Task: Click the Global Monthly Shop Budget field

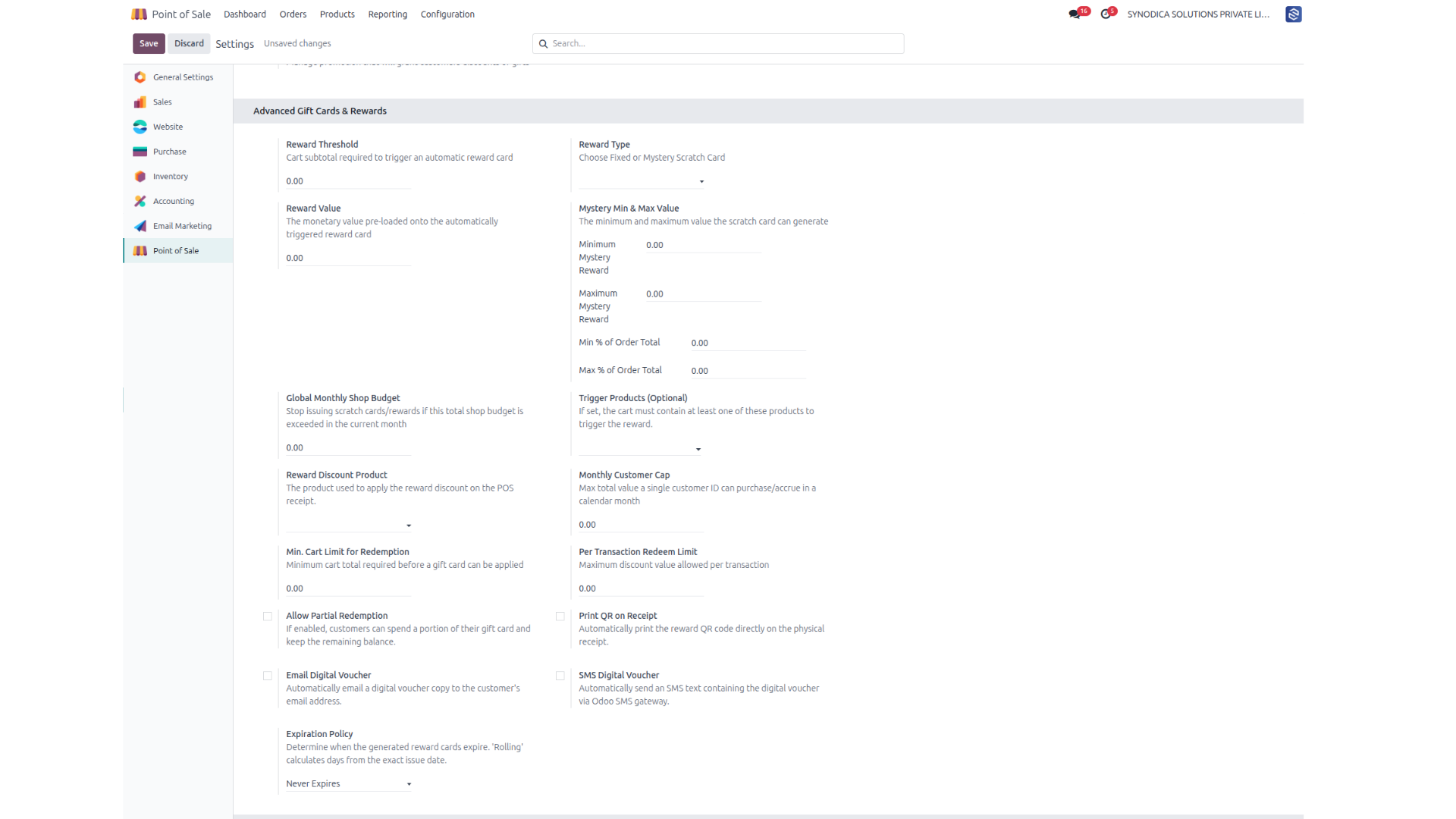Action: pyautogui.click(x=349, y=448)
